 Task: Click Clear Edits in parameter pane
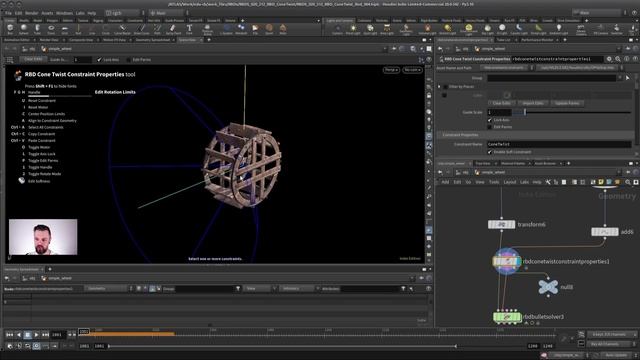[x=501, y=103]
